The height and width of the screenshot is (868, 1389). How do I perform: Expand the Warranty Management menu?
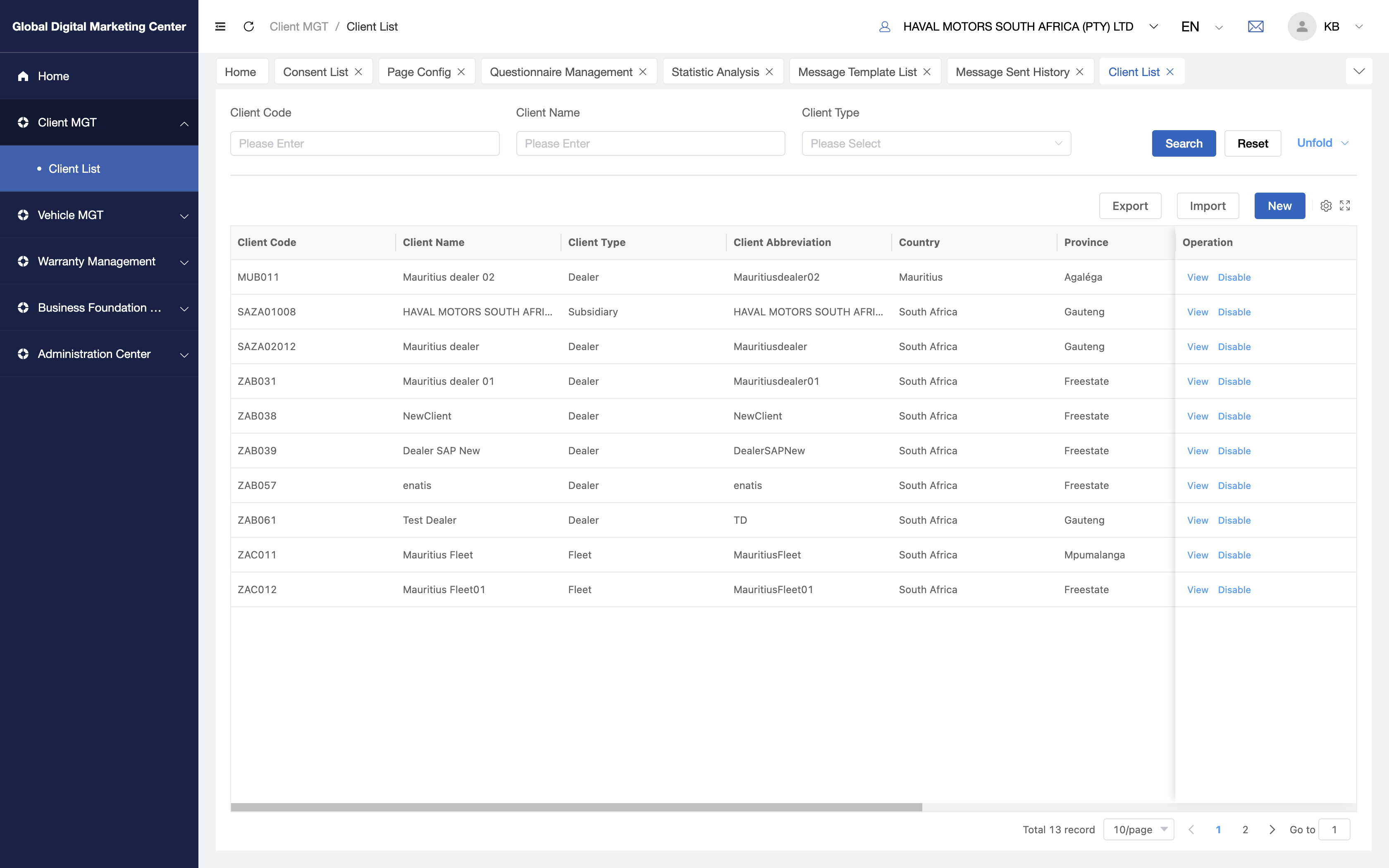click(184, 262)
